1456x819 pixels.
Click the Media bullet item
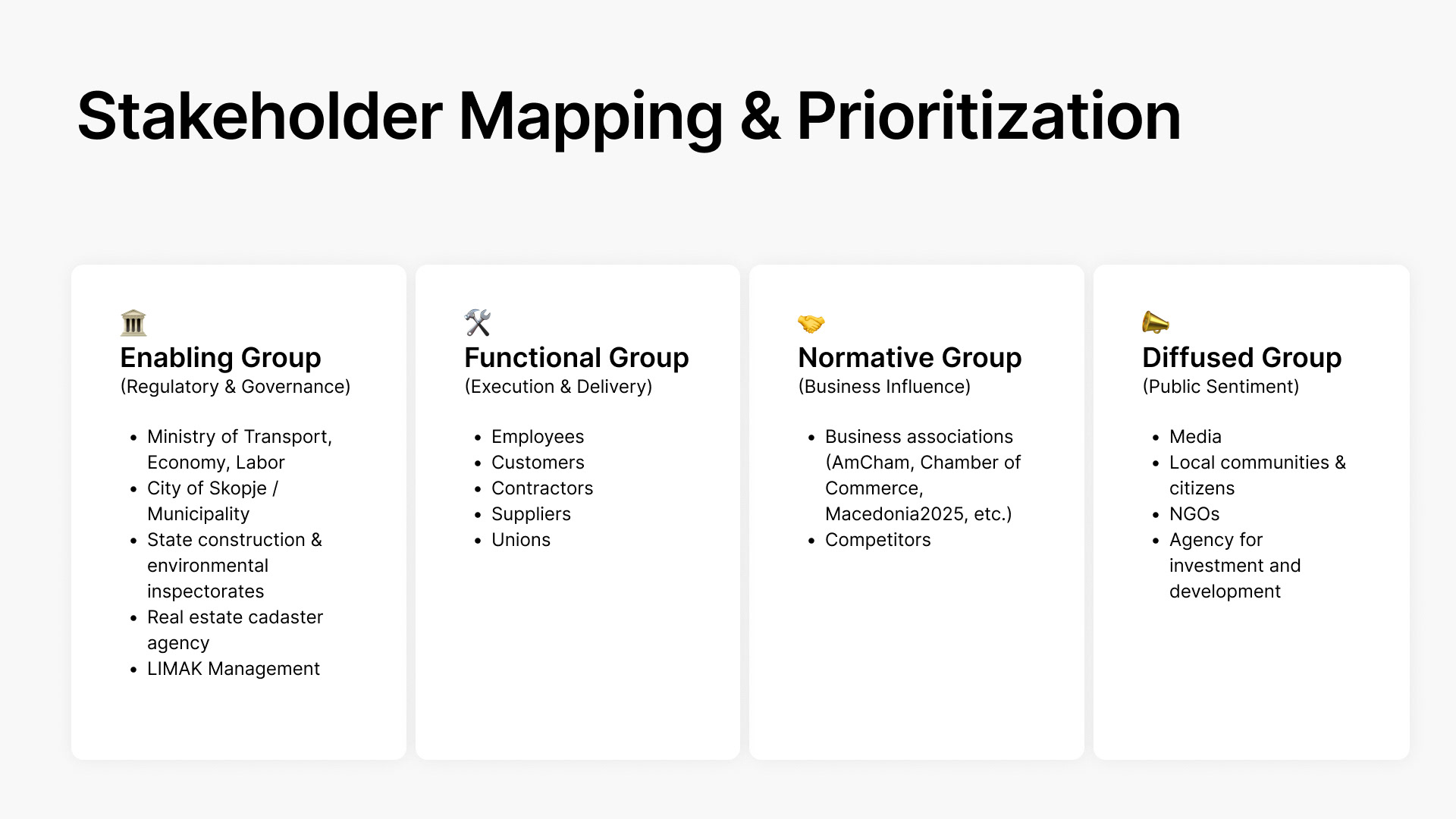[1196, 437]
